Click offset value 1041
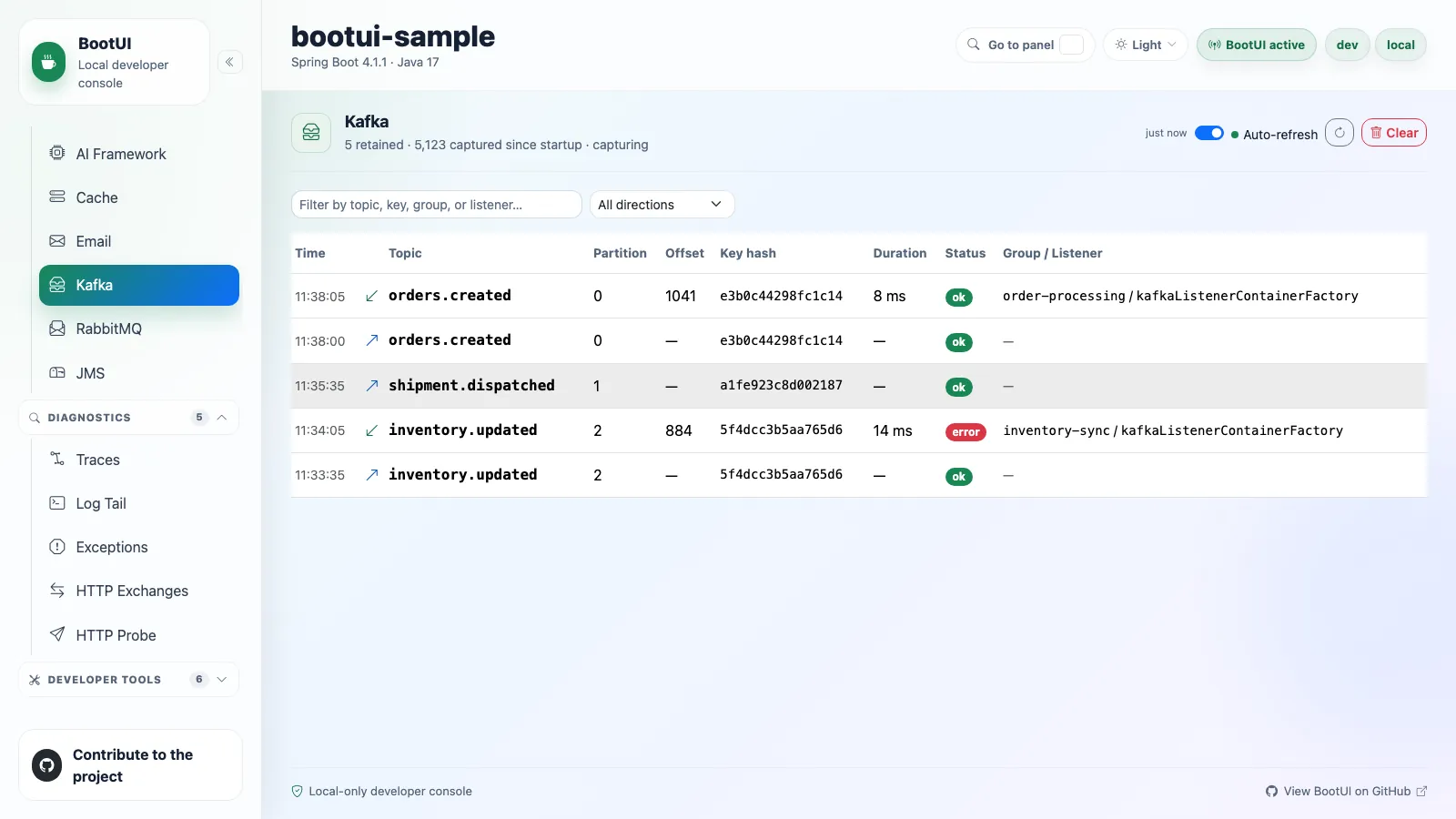Screen dimensions: 1456x819 [x=681, y=296]
